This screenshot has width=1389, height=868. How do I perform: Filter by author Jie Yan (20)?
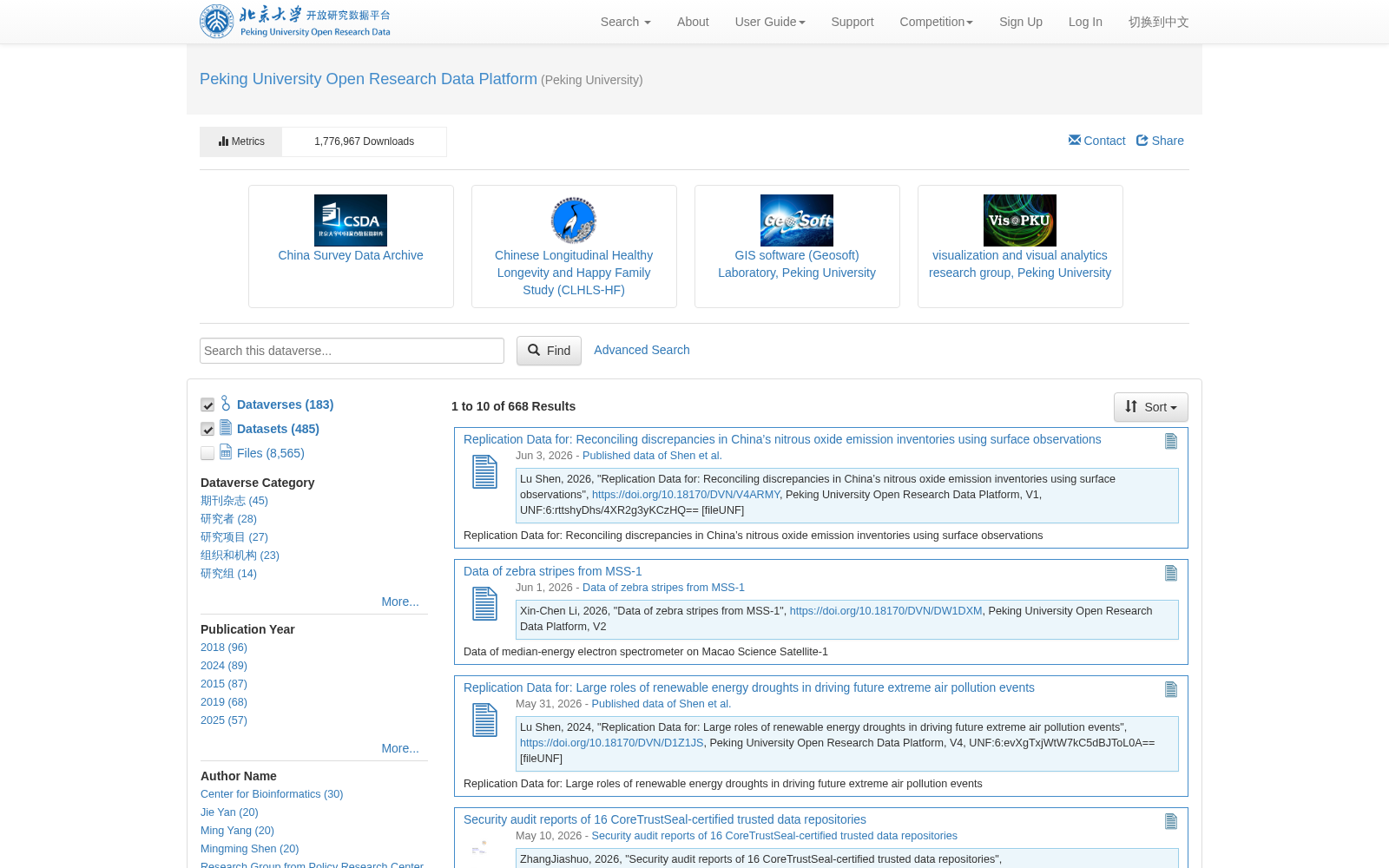(x=229, y=812)
